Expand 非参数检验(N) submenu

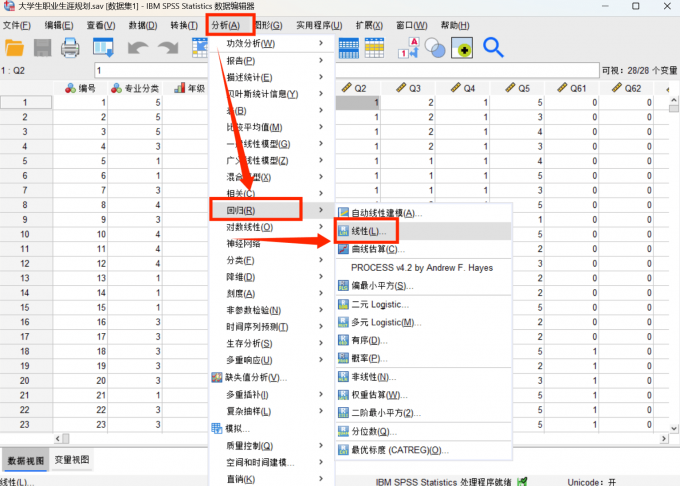tap(272, 310)
